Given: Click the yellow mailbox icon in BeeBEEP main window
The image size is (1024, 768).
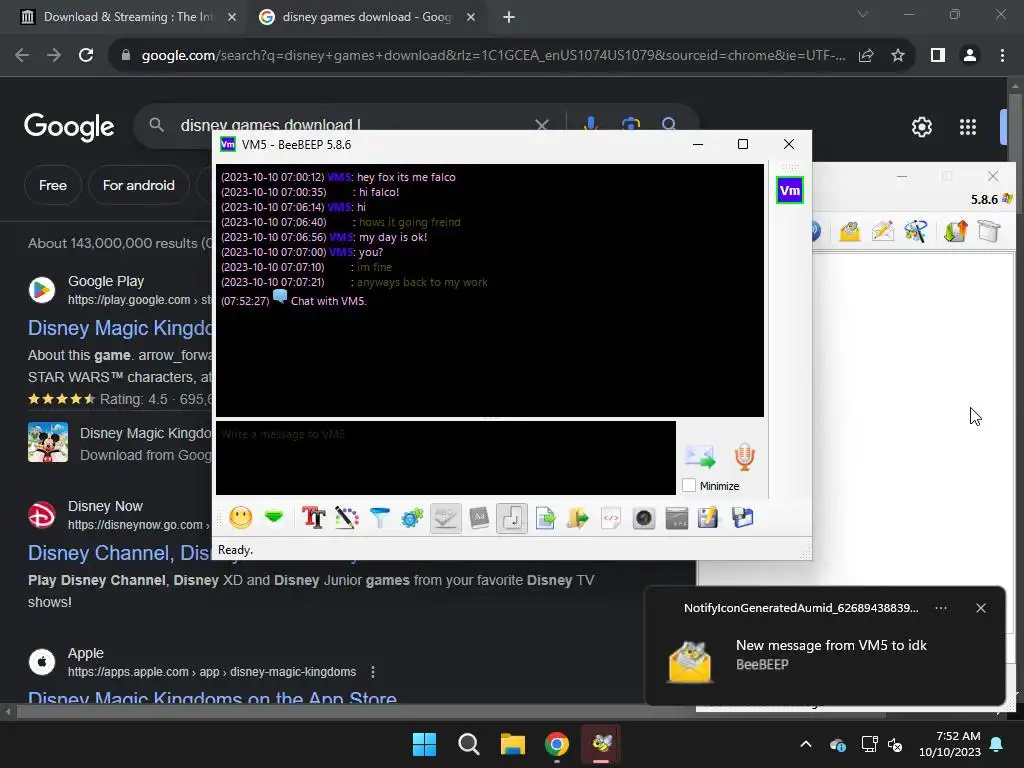Looking at the screenshot, I should click(850, 231).
